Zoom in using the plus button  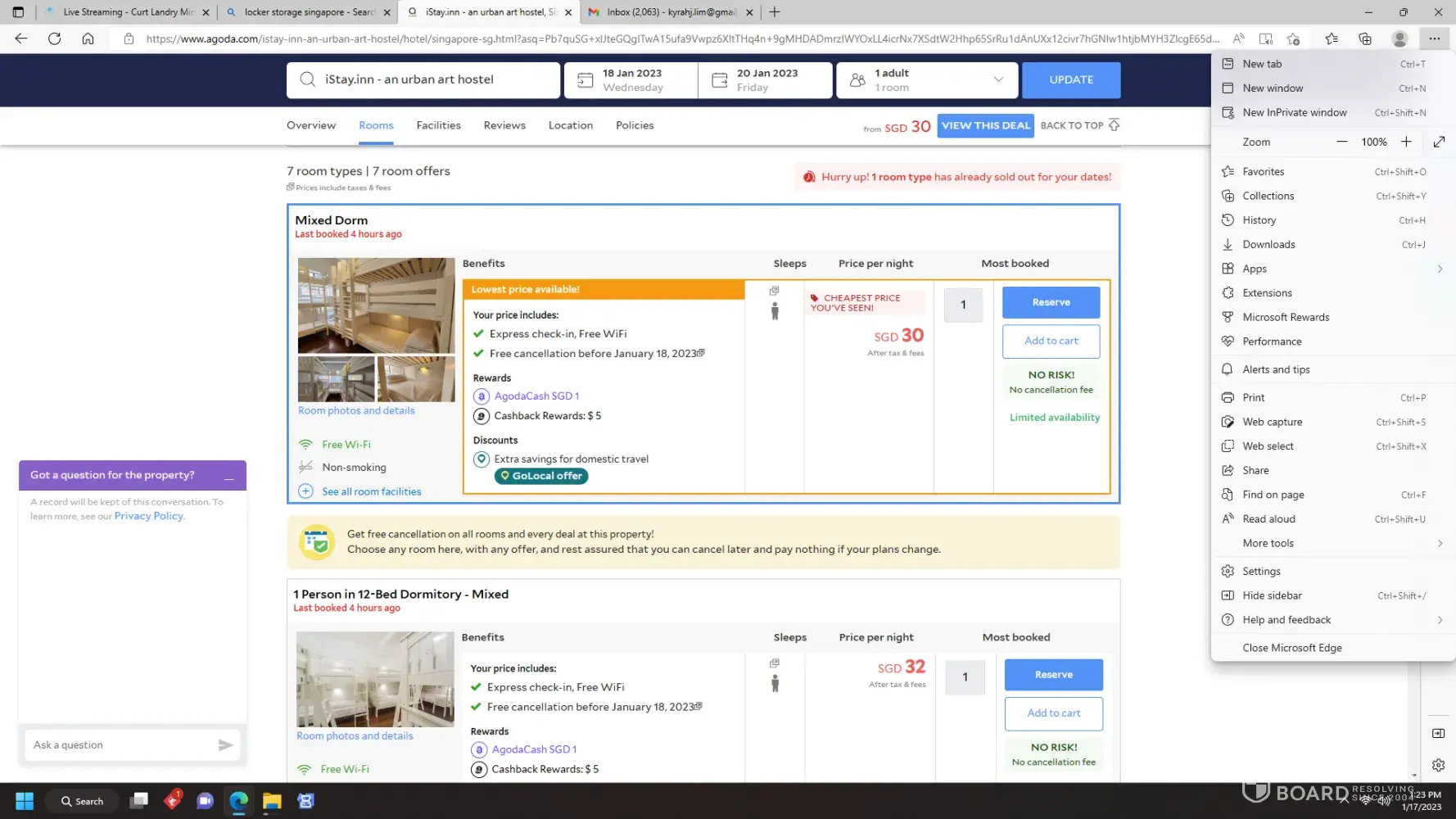pyautogui.click(x=1406, y=142)
